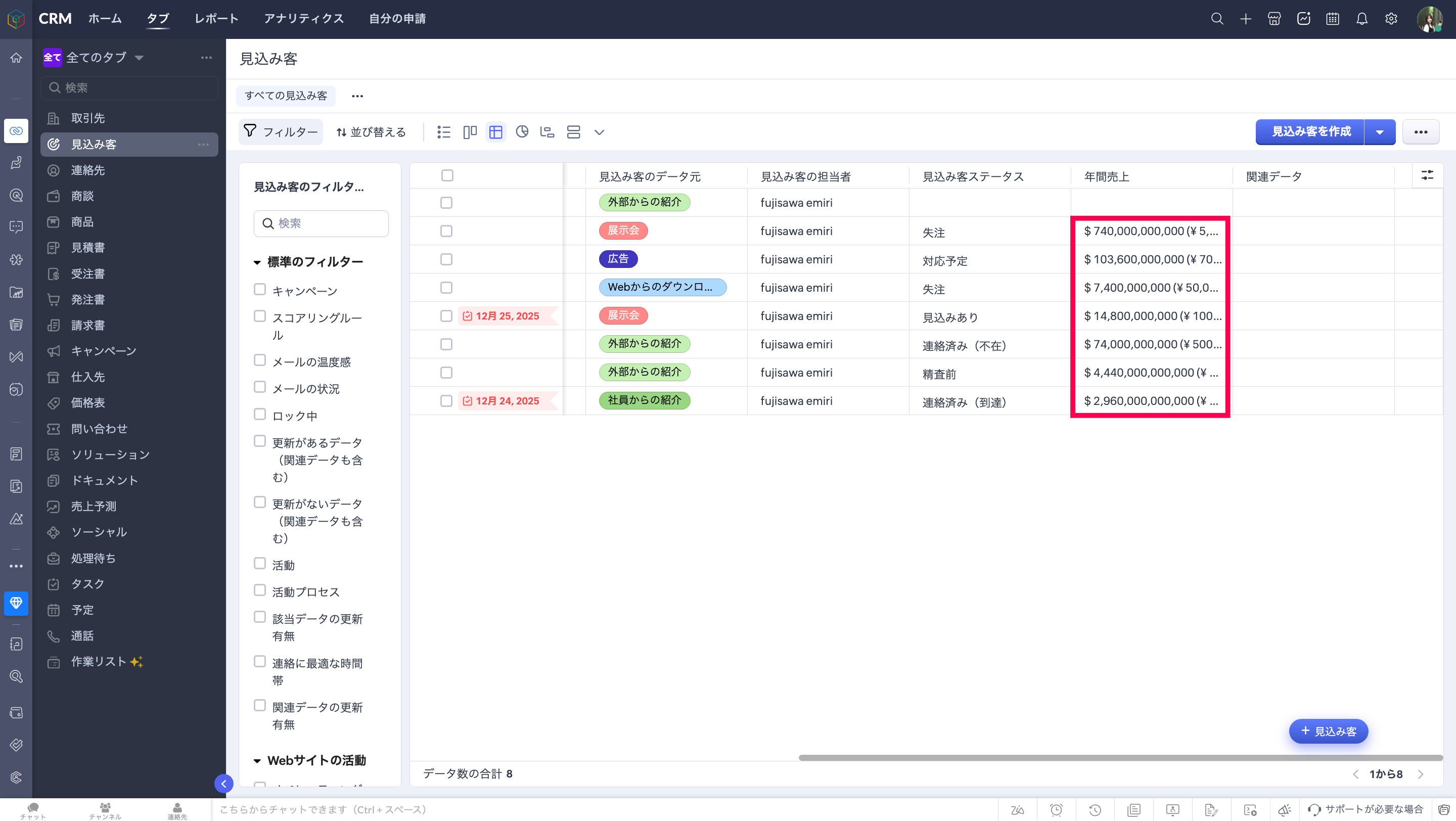The width and height of the screenshot is (1456, 821).
Task: Select the chart view icon
Action: coord(522,132)
